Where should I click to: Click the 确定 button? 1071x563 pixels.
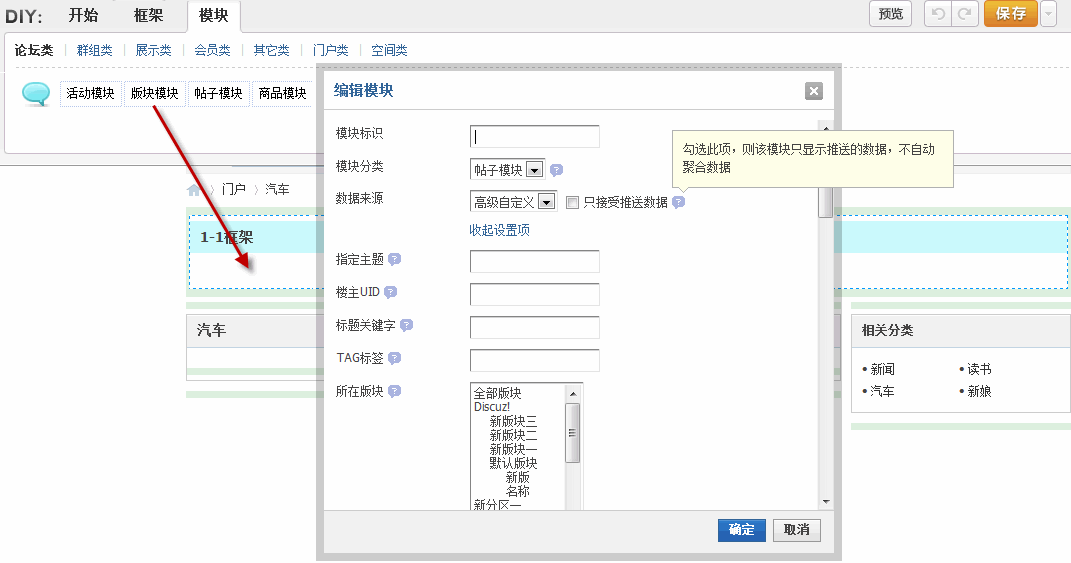click(741, 530)
